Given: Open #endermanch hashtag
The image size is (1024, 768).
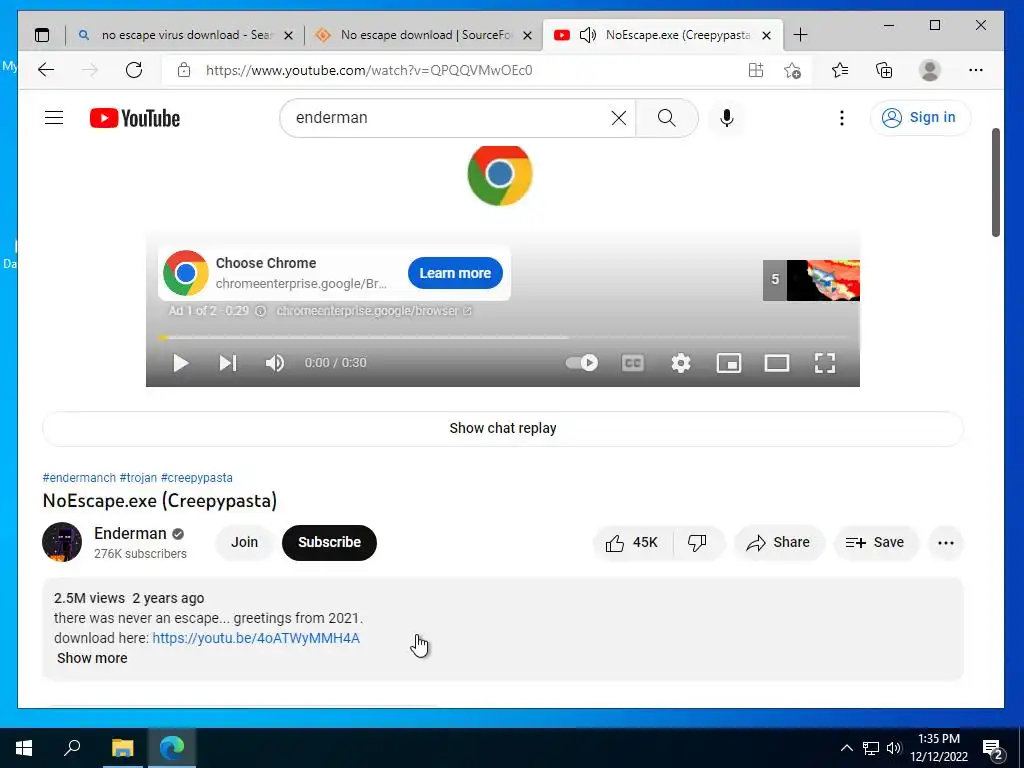Looking at the screenshot, I should pos(79,477).
